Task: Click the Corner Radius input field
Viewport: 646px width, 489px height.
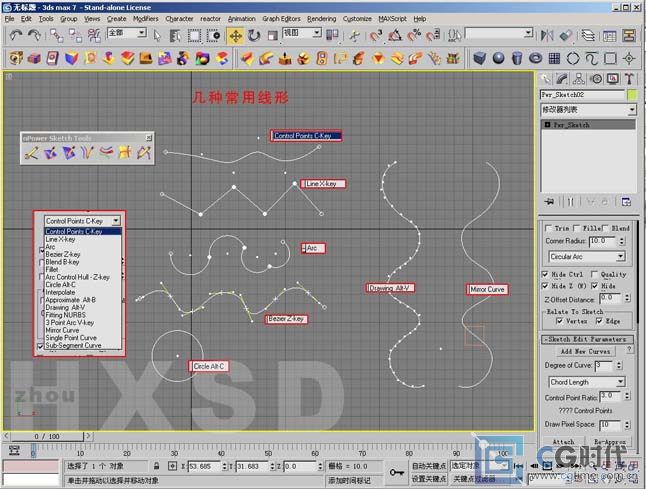Action: point(602,241)
